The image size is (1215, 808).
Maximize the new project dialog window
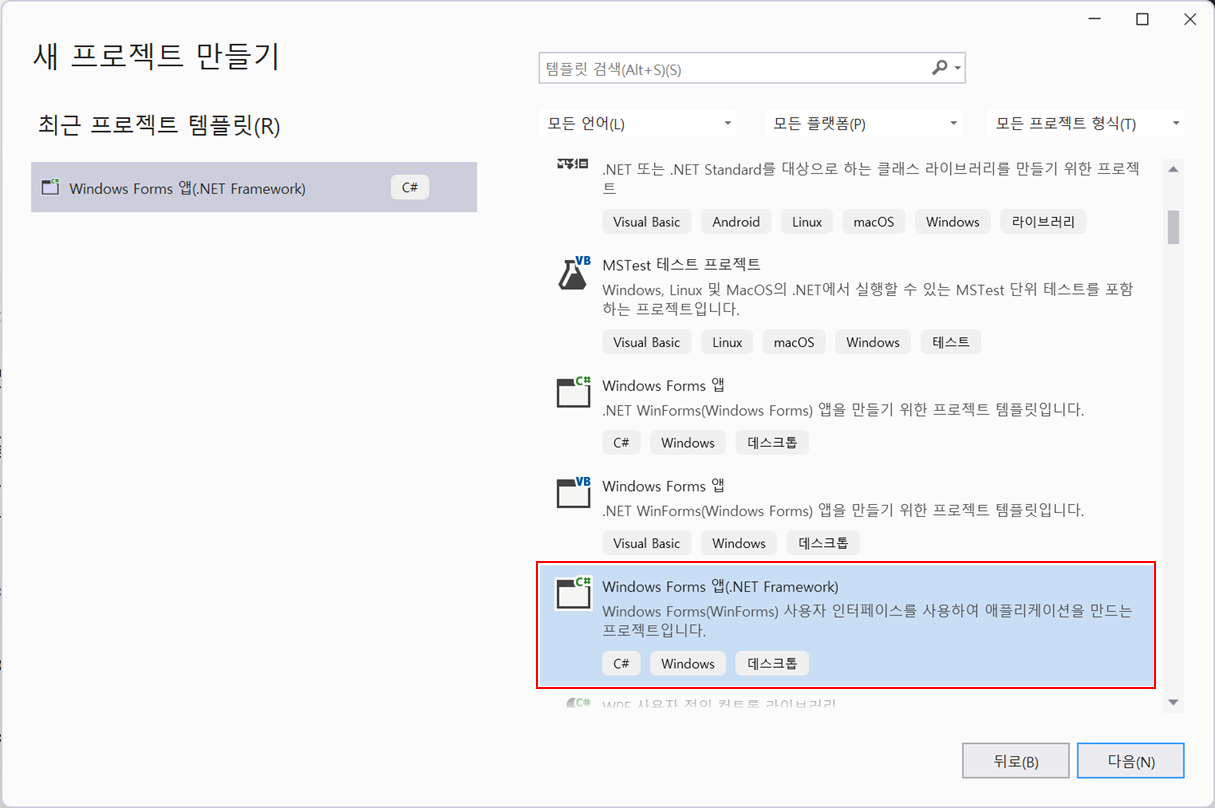point(1142,19)
